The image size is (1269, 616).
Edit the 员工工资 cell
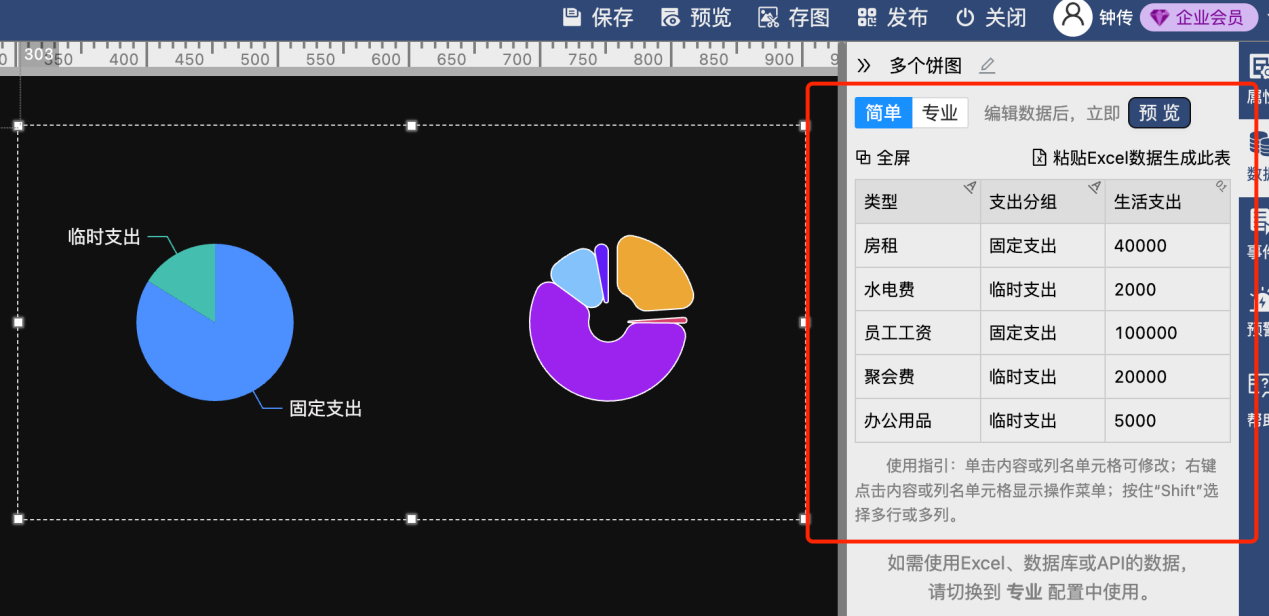[x=917, y=333]
